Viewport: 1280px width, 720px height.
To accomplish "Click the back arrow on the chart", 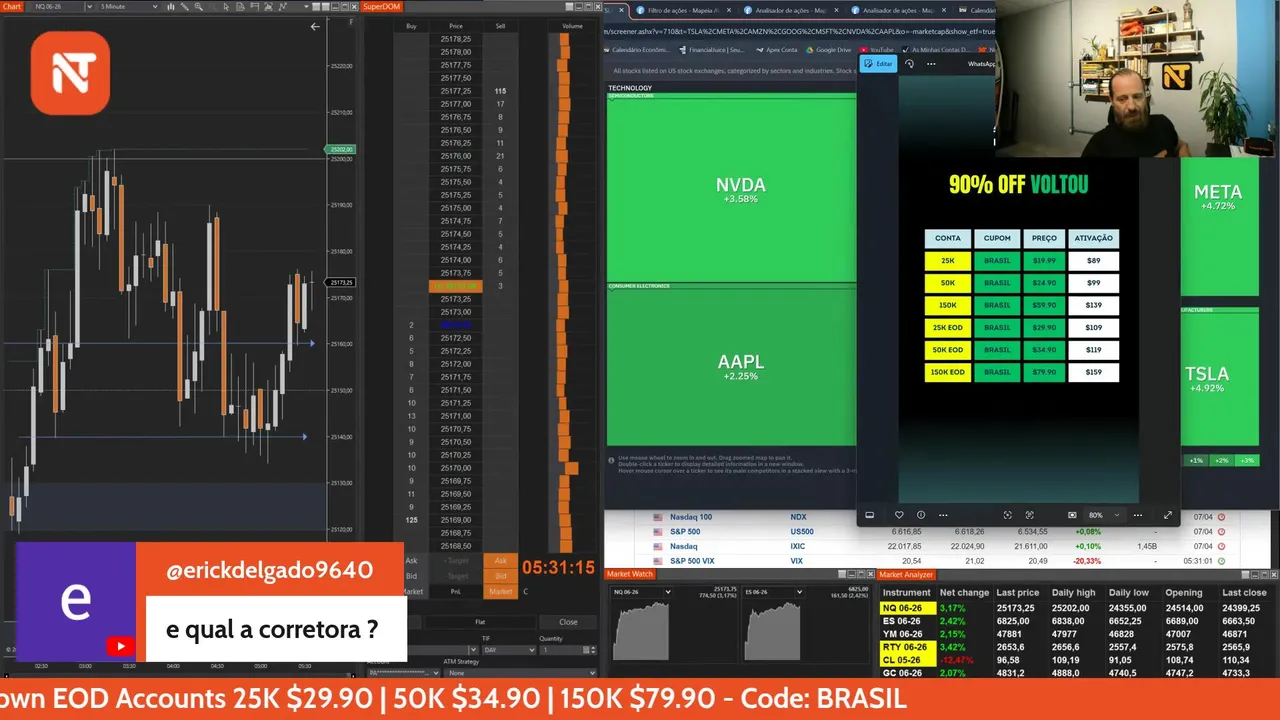I will tap(315, 27).
